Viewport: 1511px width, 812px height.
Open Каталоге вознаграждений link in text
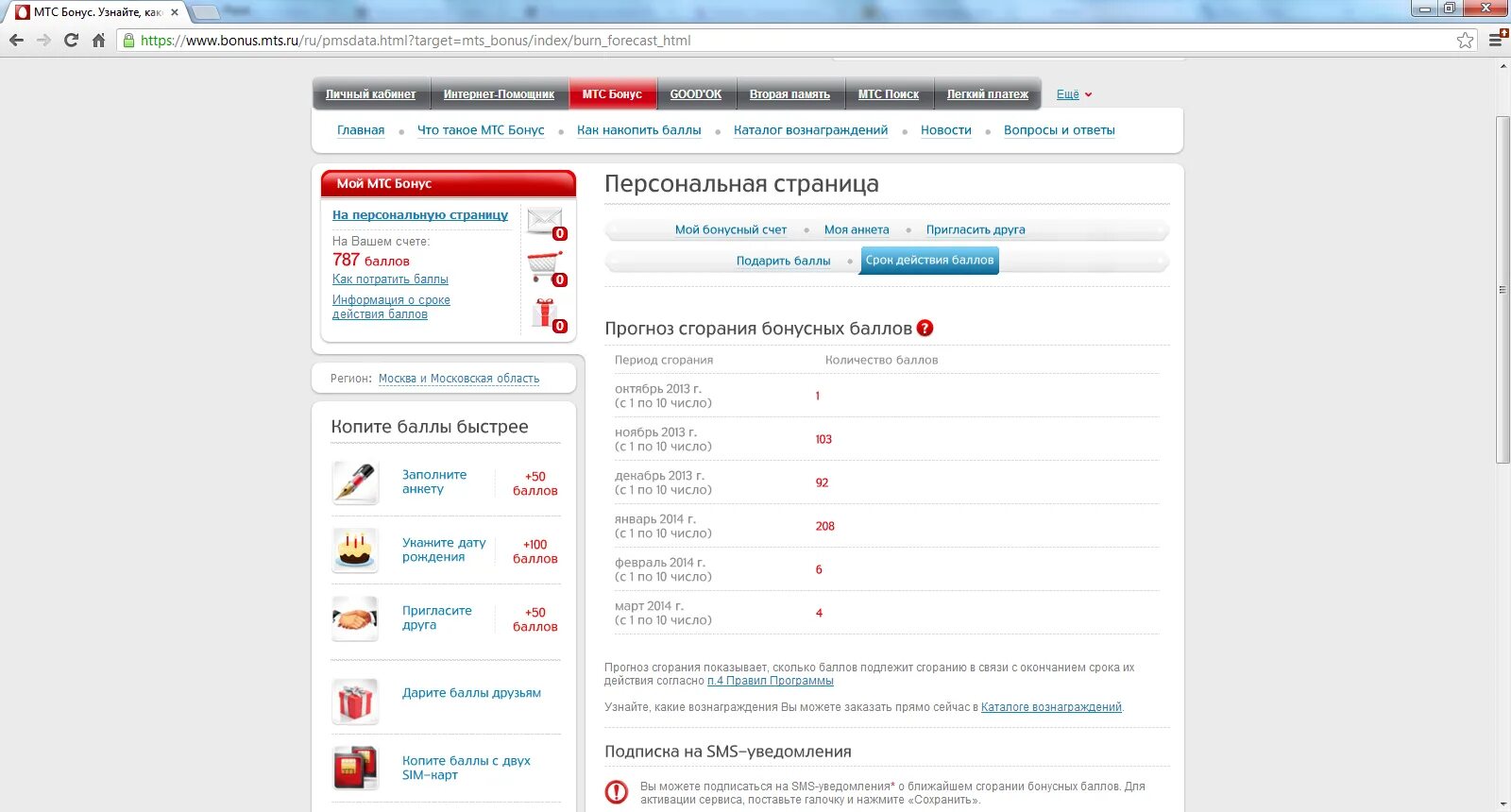point(1051,707)
